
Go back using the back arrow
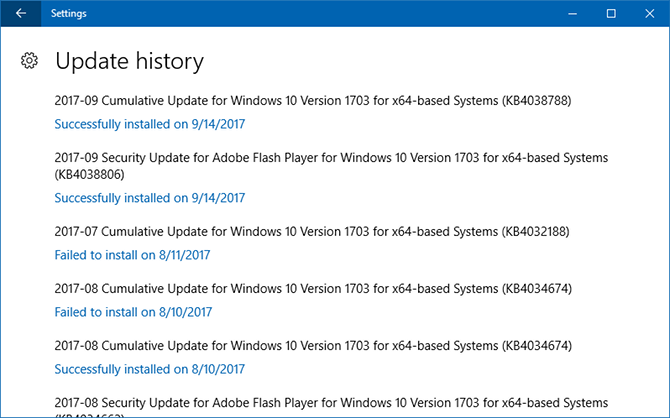tap(21, 13)
